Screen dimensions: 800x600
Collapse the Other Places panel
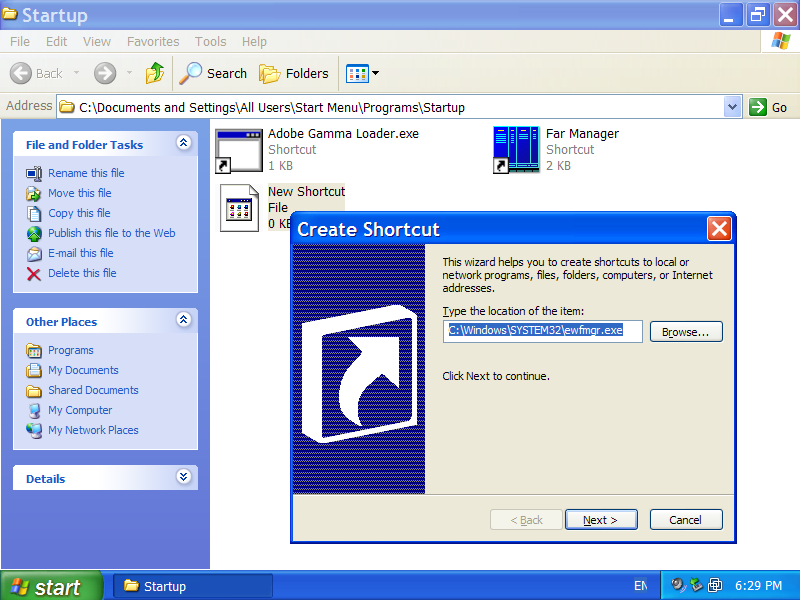(x=184, y=319)
